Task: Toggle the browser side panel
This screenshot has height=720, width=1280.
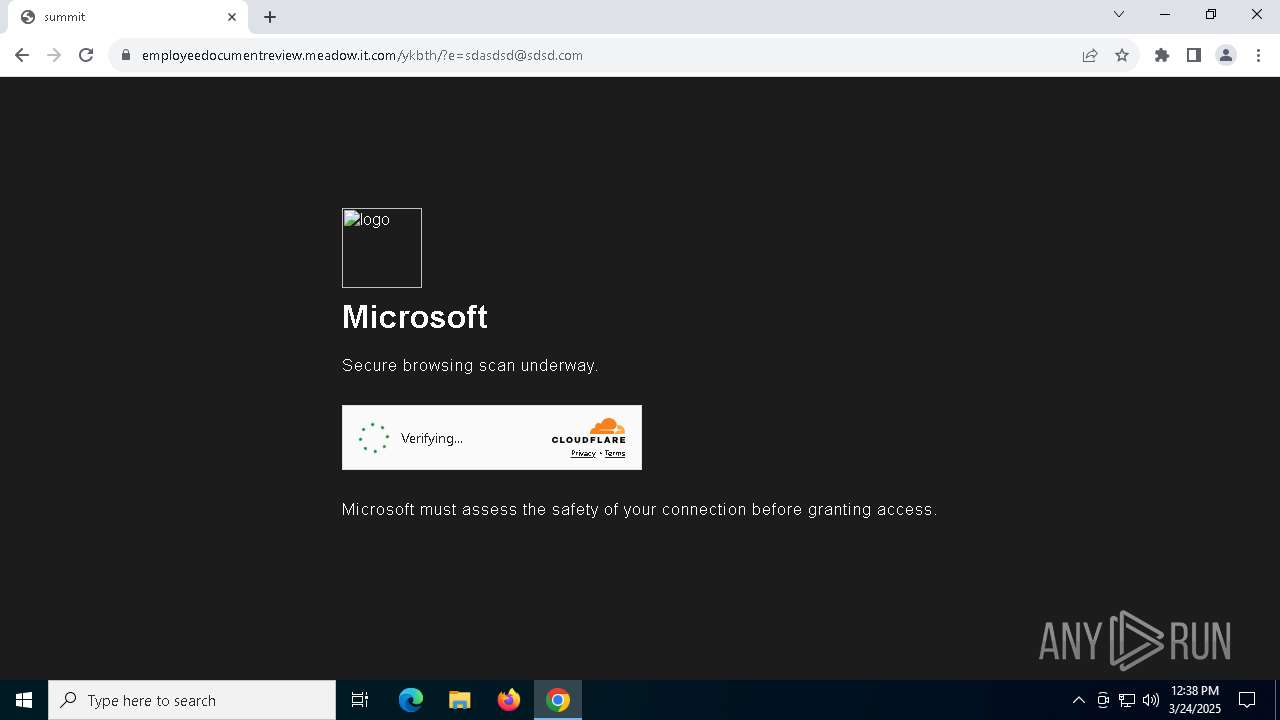Action: [x=1194, y=55]
